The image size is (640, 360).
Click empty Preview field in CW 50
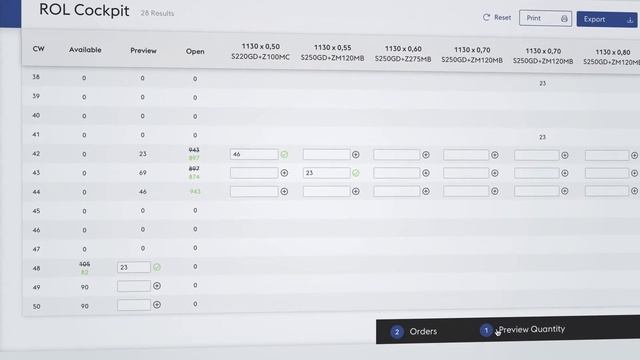134,305
